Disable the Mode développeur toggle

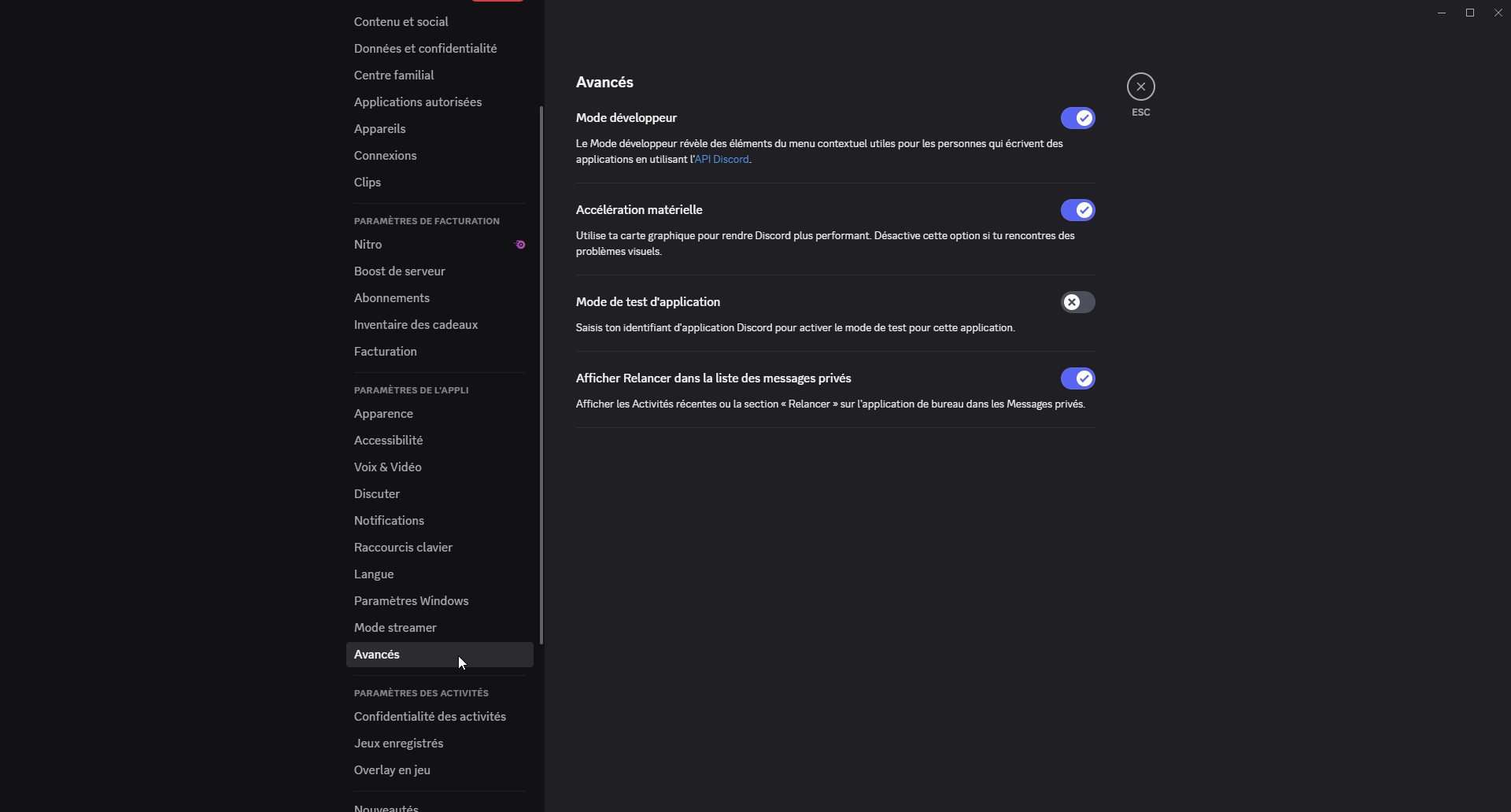tap(1079, 118)
